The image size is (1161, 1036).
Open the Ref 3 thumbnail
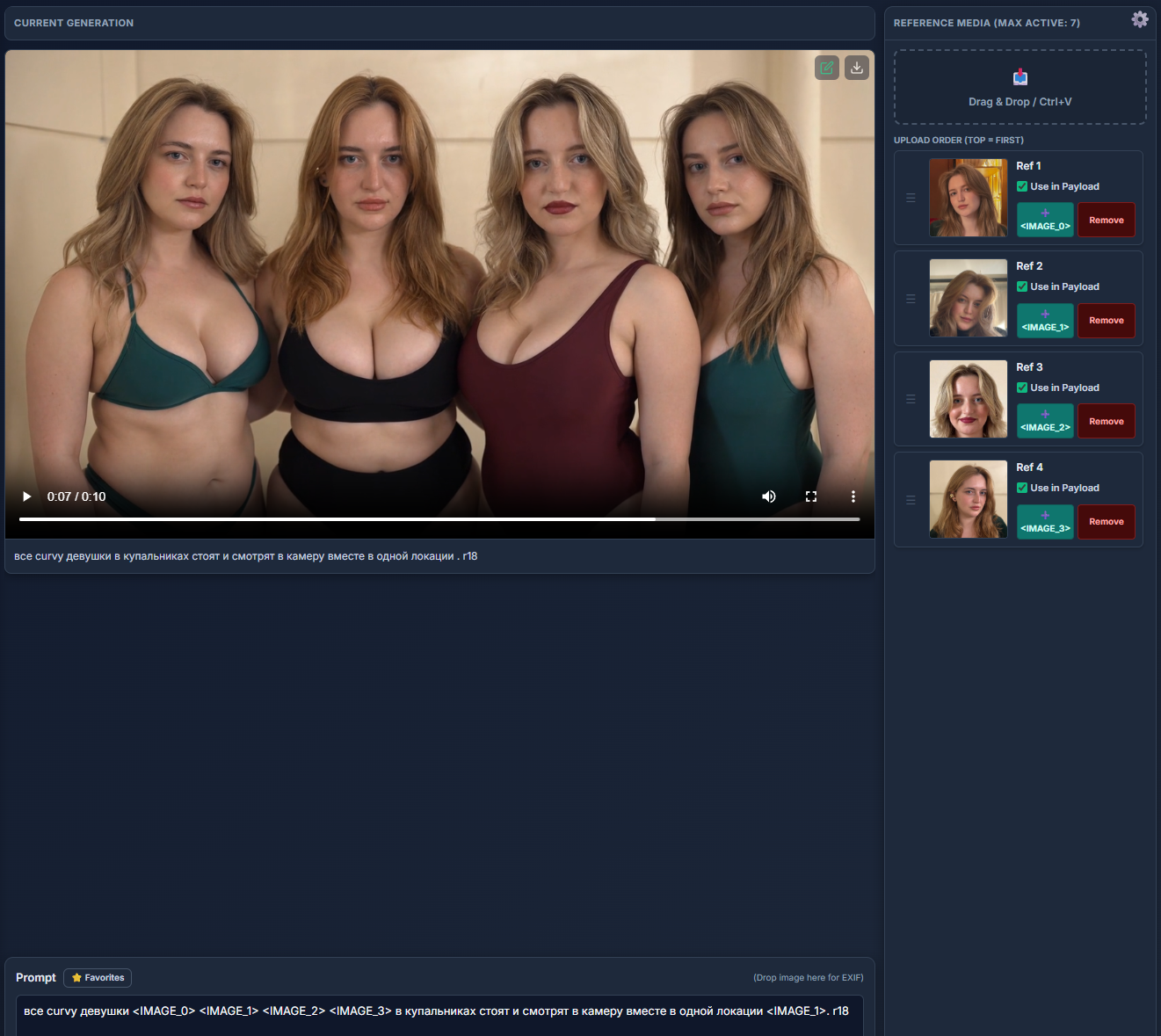[969, 399]
